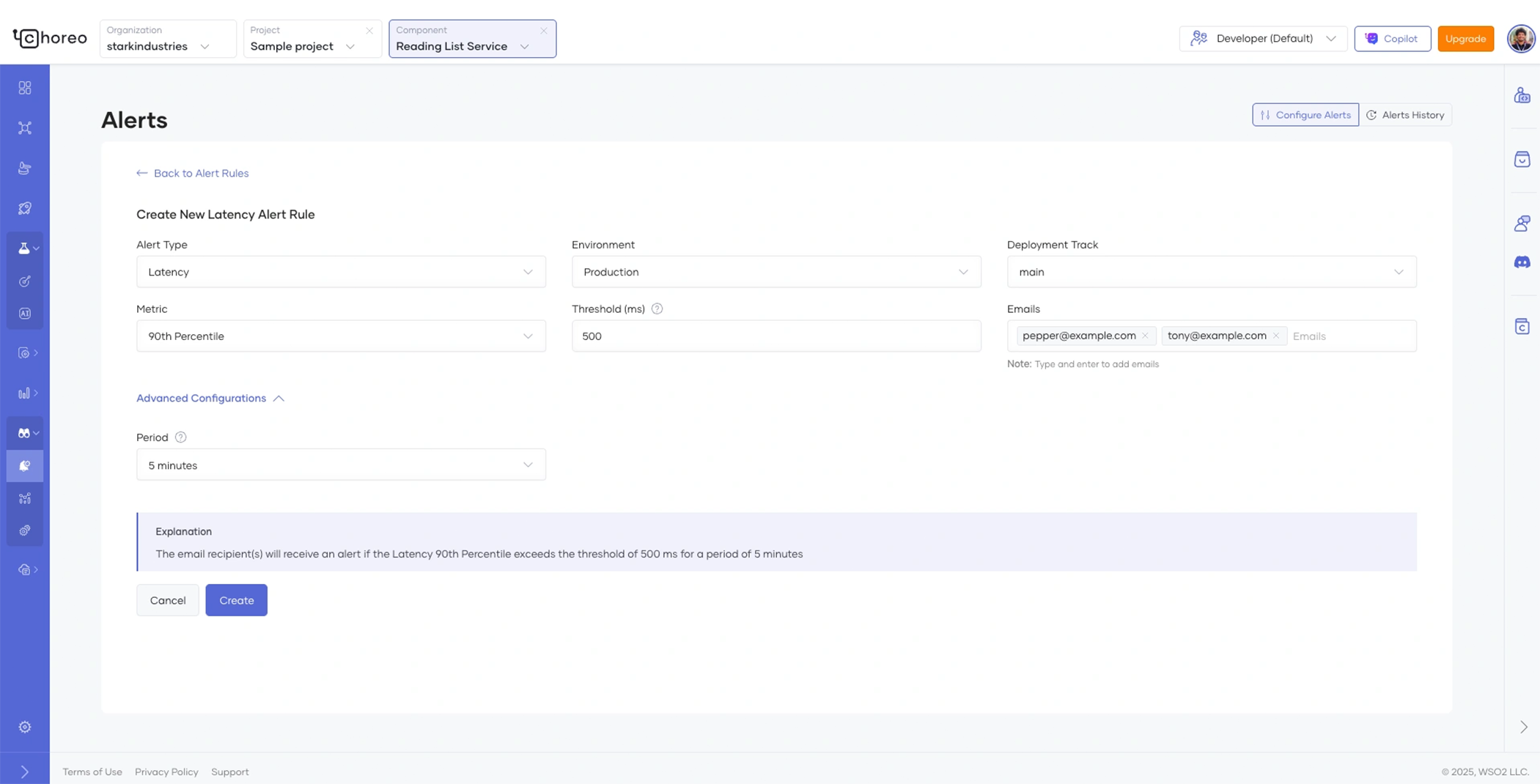Remove tony@example.com email chip
The height and width of the screenshot is (784, 1540).
point(1276,336)
